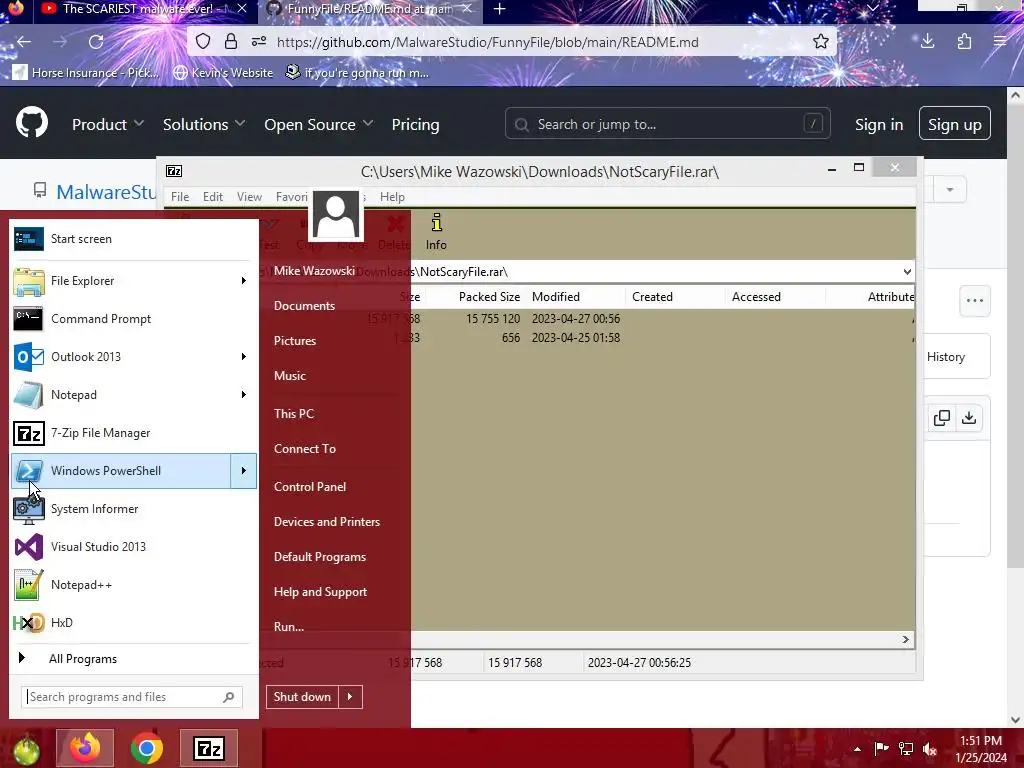The image size is (1024, 768).
Task: Open 7-Zip View menu
Action: coord(249,197)
